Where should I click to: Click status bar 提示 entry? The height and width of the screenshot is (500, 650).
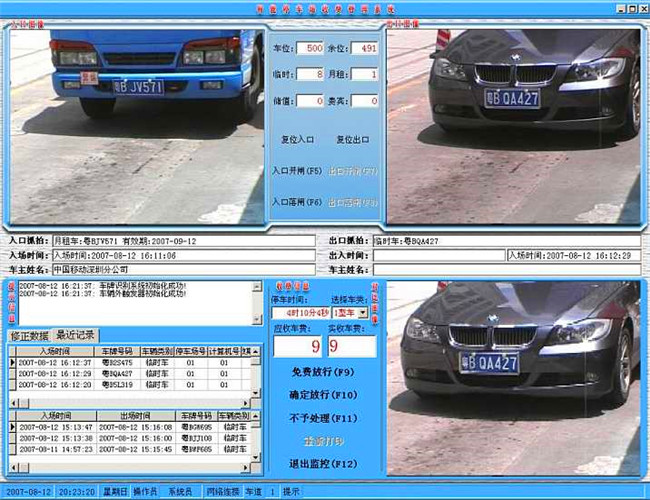click(x=291, y=492)
